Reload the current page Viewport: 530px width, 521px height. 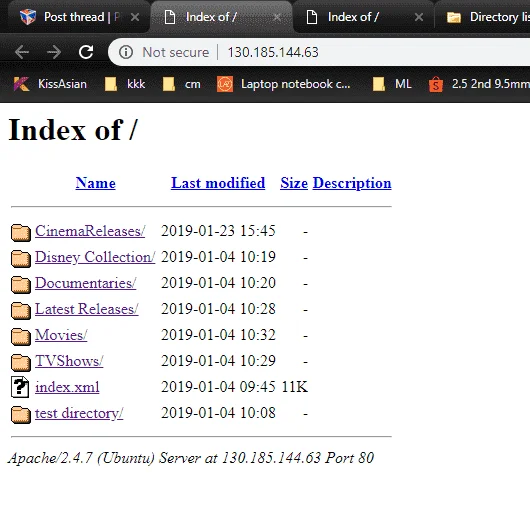pyautogui.click(x=86, y=52)
